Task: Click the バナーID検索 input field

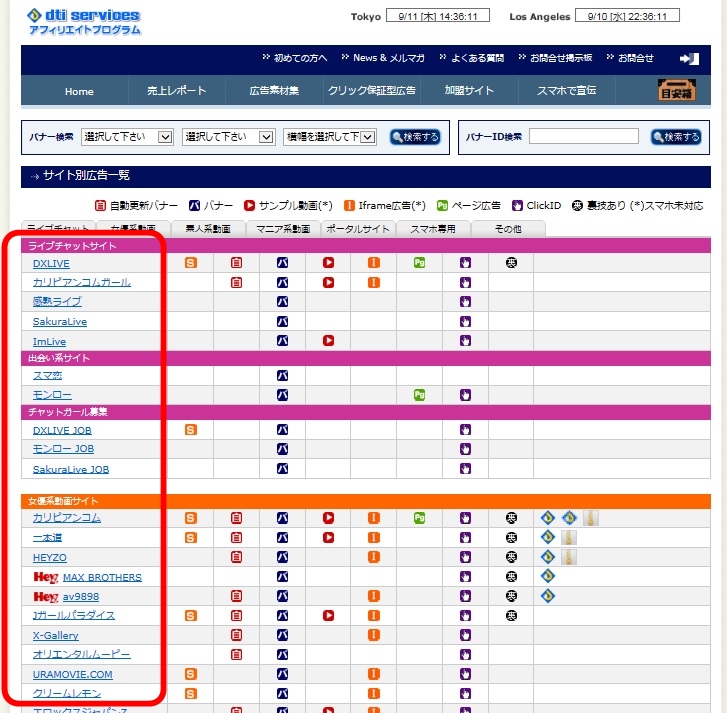Action: (x=584, y=136)
